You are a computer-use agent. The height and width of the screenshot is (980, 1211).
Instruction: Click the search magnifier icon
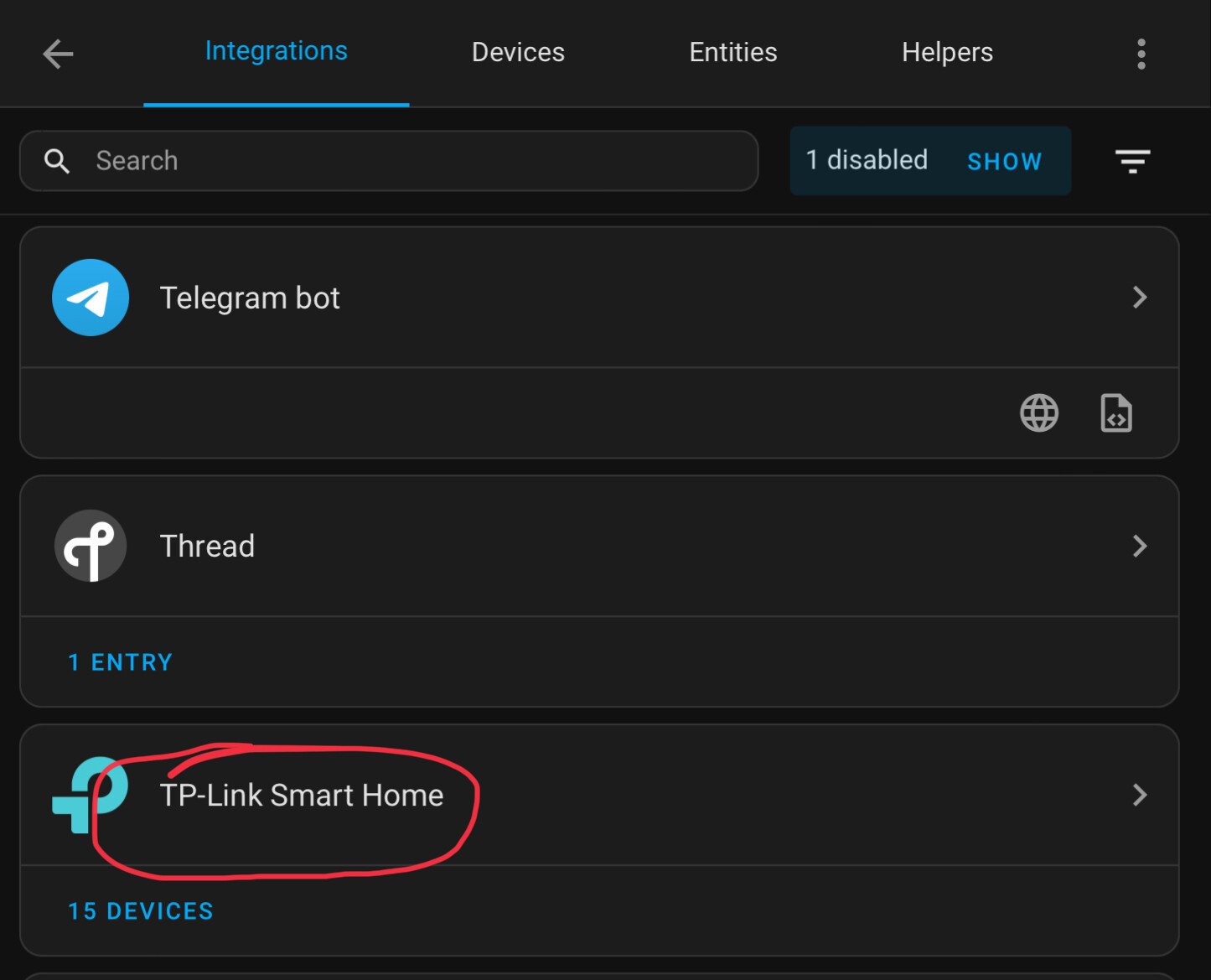(57, 161)
